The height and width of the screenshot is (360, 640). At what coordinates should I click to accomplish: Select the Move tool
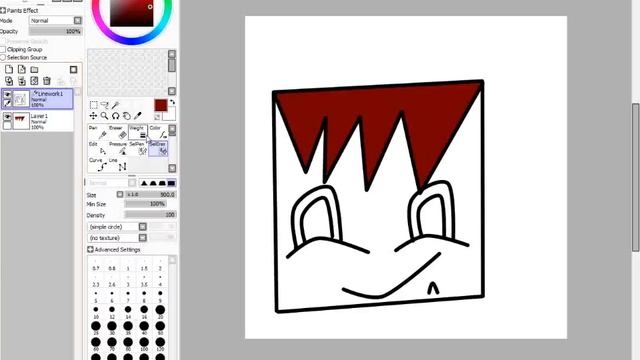[93, 116]
